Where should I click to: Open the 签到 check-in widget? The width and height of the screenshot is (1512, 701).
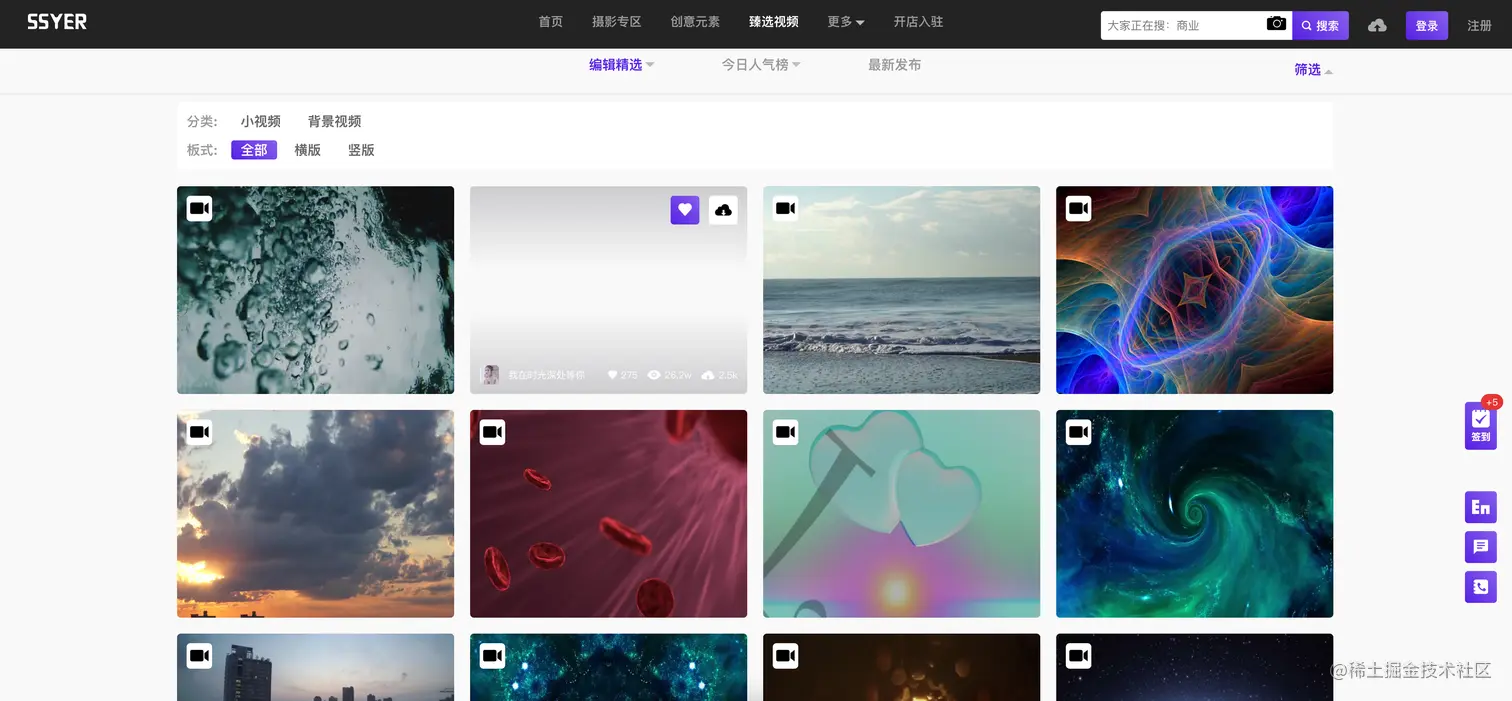coord(1481,426)
